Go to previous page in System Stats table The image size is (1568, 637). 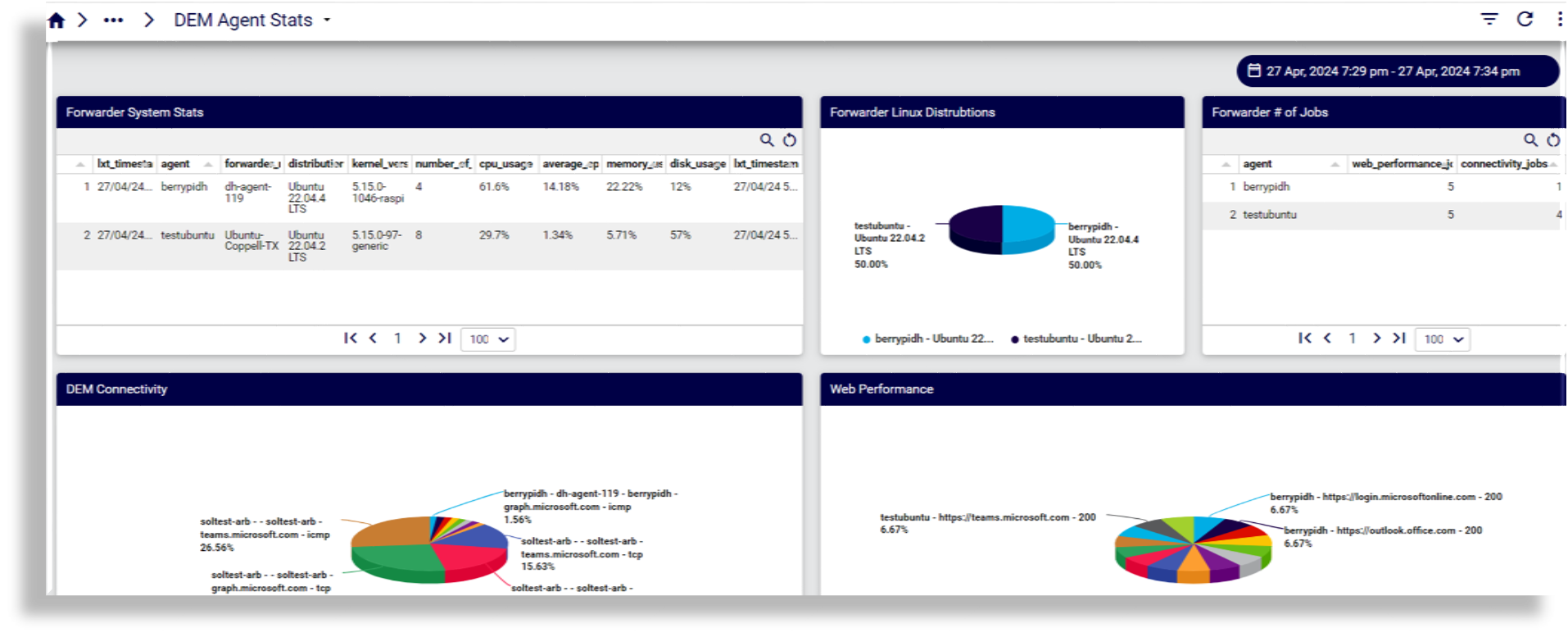(373, 338)
